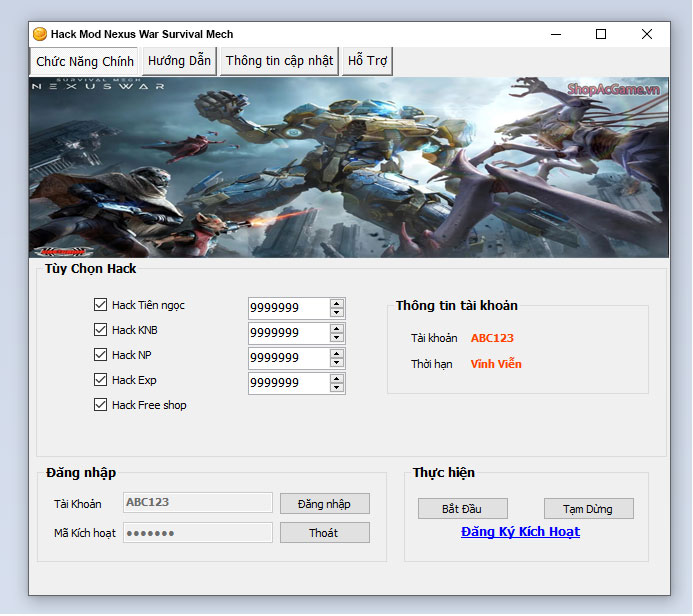Open the Hướng Dẫn tab
The image size is (693, 616).
[x=179, y=61]
